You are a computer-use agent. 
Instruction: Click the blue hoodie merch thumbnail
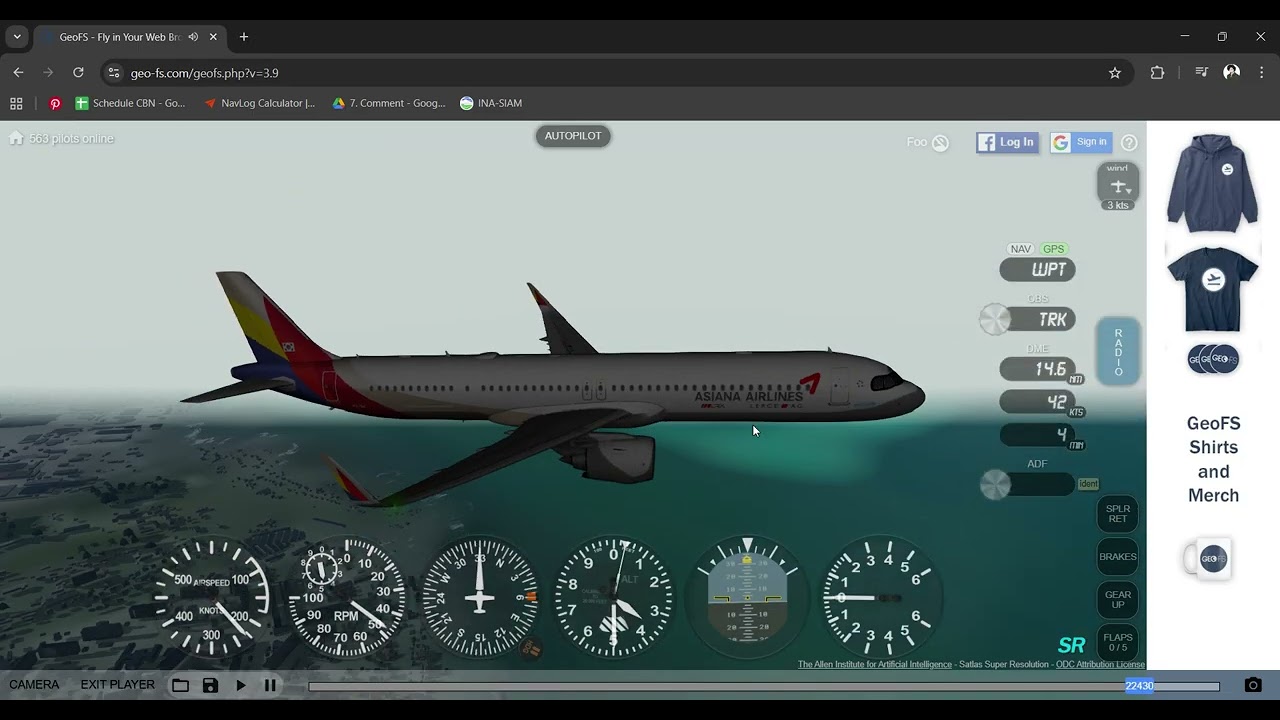(x=1212, y=184)
